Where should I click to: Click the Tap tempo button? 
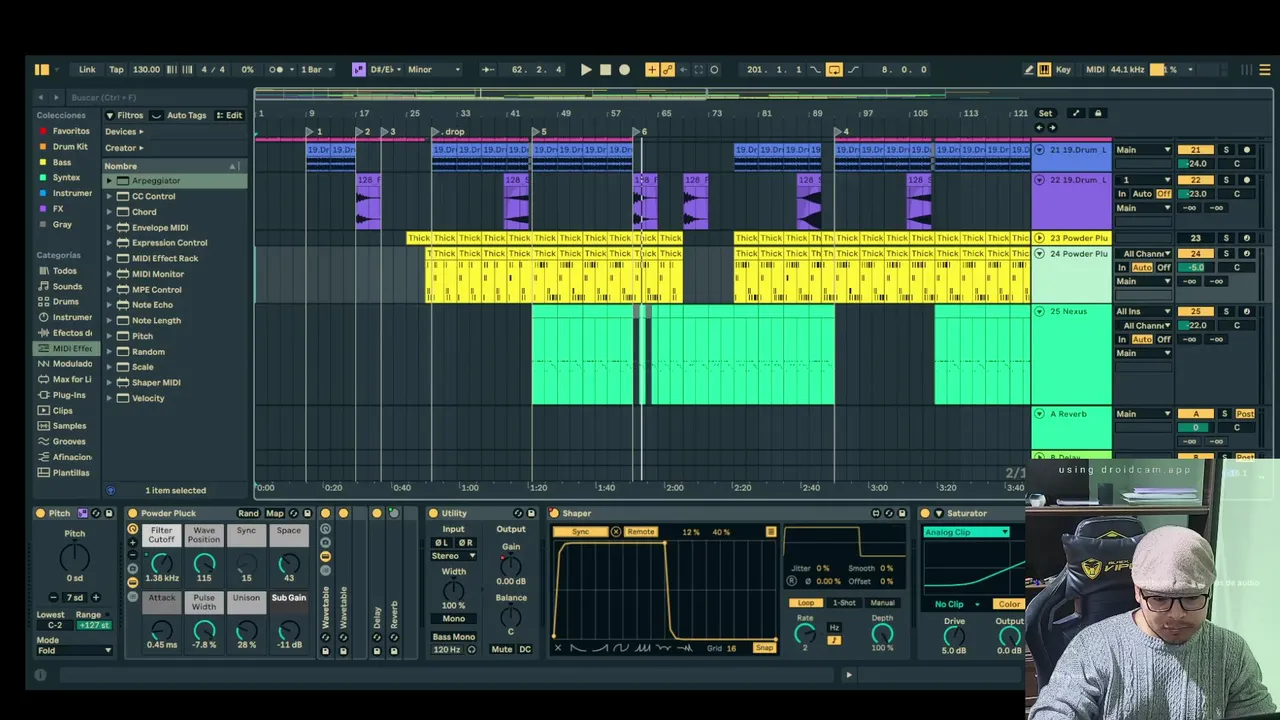click(x=116, y=70)
